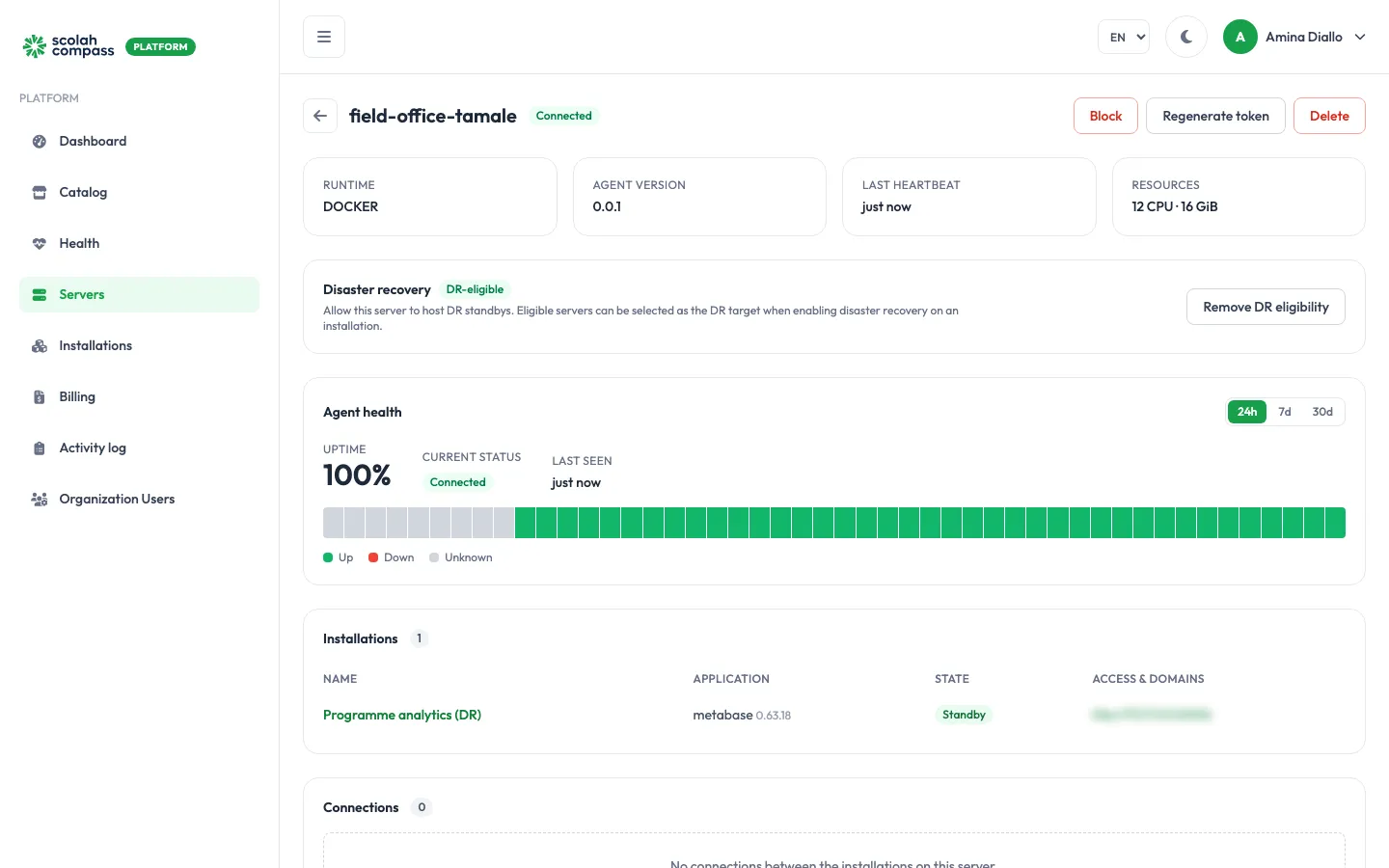This screenshot has height=868, width=1389.
Task: Click the DR-eligible badge
Action: 475,289
